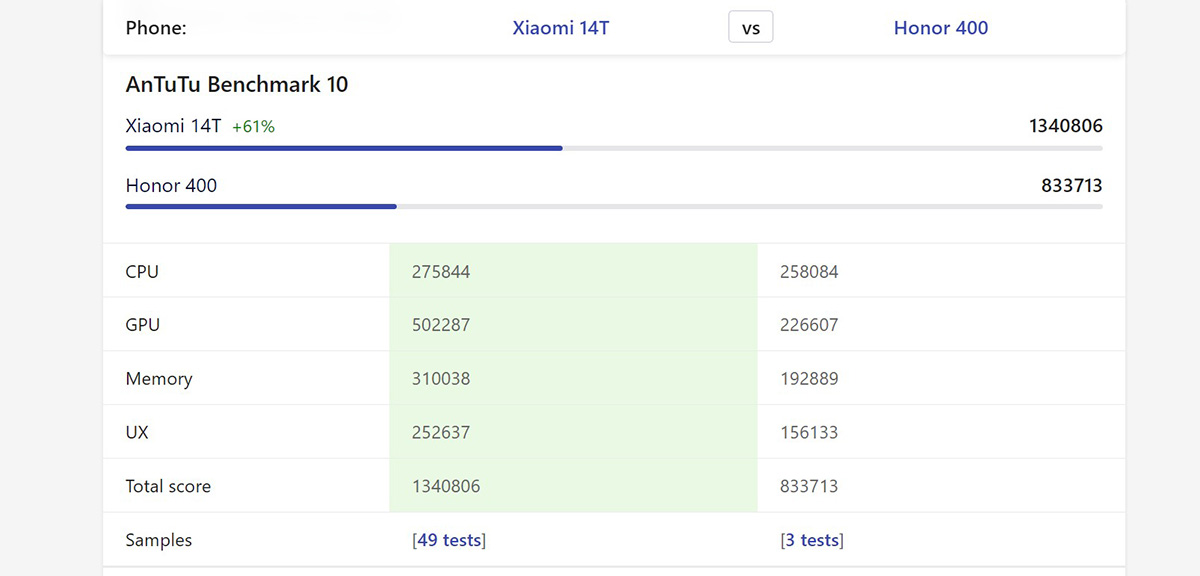The width and height of the screenshot is (1200, 576).
Task: Select Honor total score in table
Action: coord(809,487)
